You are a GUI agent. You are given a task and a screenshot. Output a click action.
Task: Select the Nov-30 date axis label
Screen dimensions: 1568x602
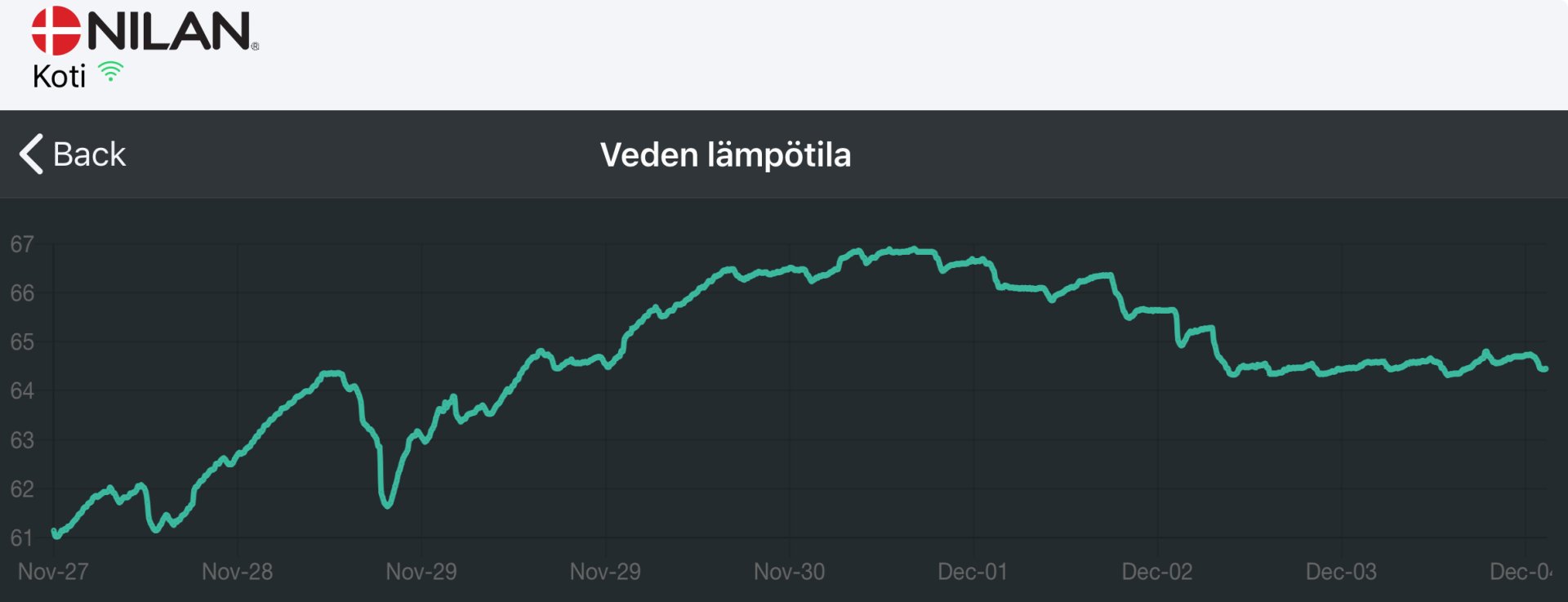point(789,572)
